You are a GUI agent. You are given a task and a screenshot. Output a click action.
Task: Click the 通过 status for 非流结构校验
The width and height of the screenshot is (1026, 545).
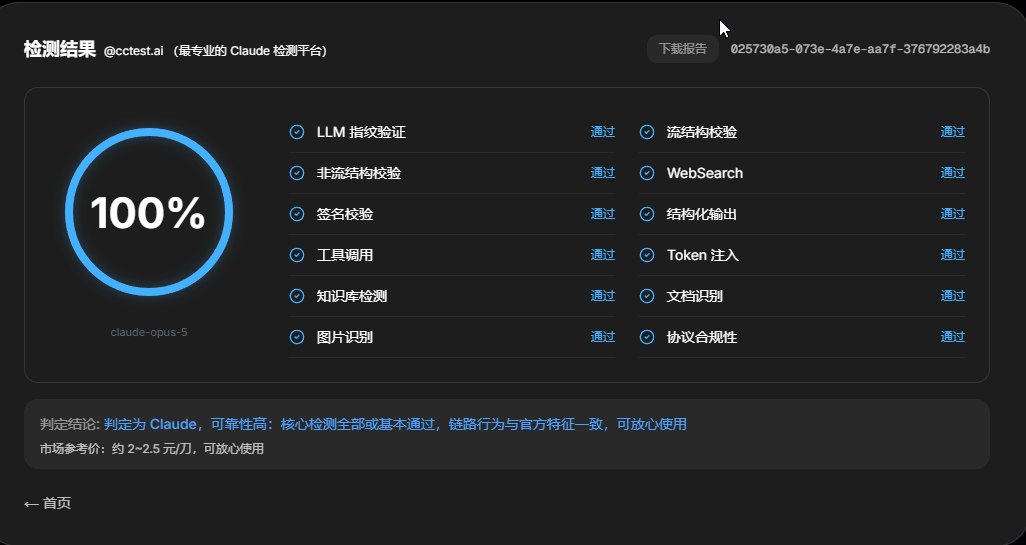603,173
